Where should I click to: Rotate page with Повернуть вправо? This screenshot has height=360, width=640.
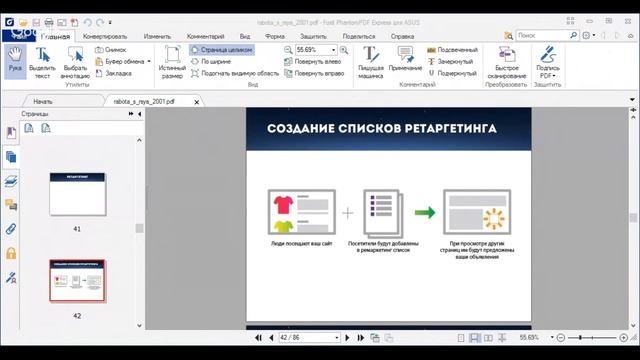click(314, 73)
